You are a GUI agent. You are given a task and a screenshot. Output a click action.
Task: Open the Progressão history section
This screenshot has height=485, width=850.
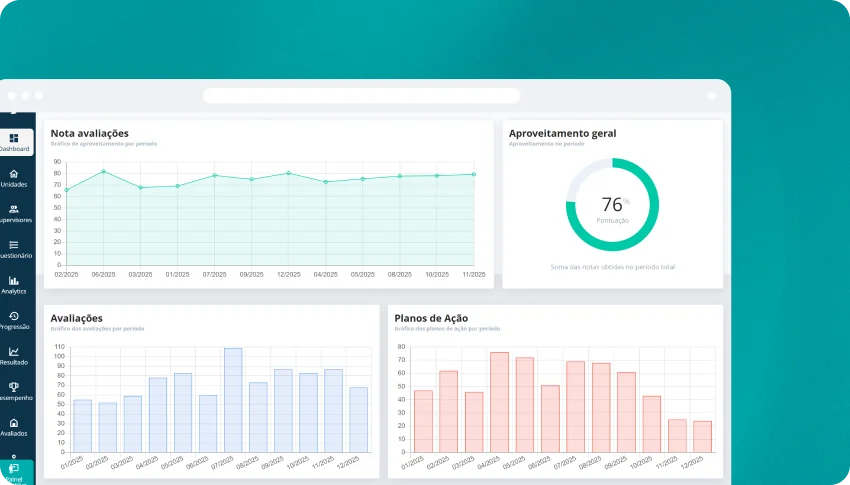[x=15, y=320]
